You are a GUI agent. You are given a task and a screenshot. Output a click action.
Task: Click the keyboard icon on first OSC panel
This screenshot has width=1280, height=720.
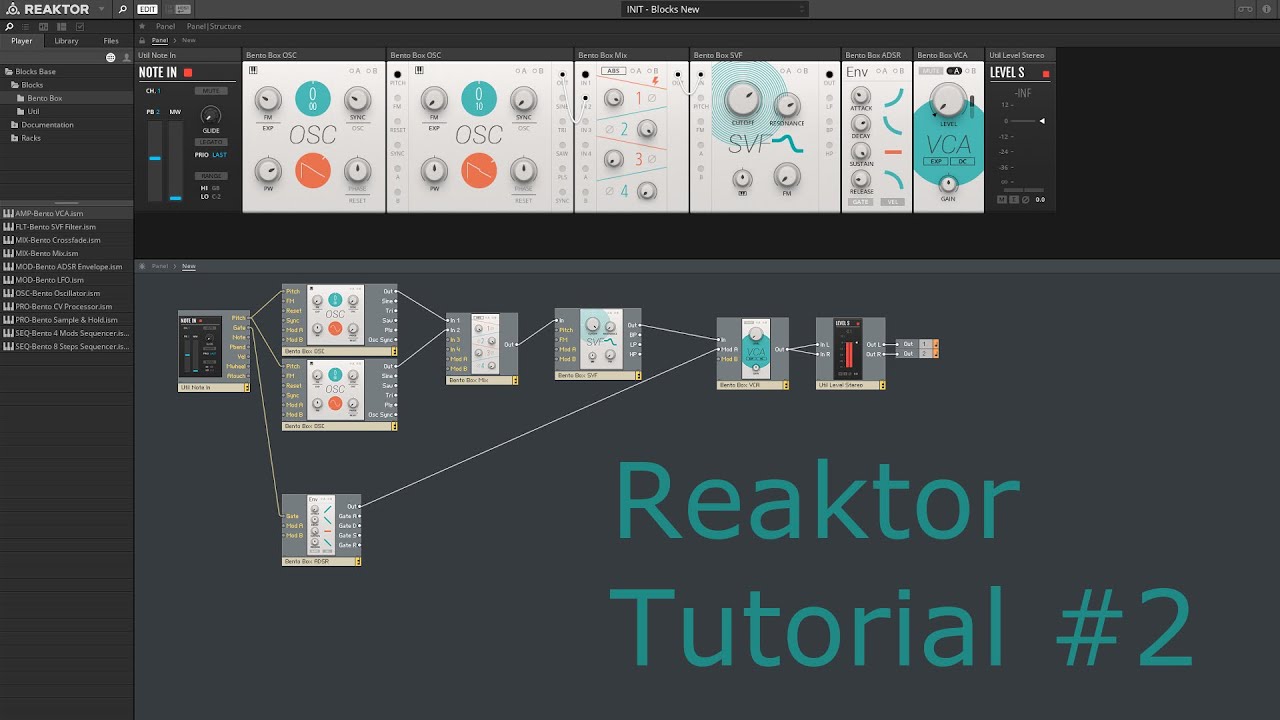[x=253, y=70]
